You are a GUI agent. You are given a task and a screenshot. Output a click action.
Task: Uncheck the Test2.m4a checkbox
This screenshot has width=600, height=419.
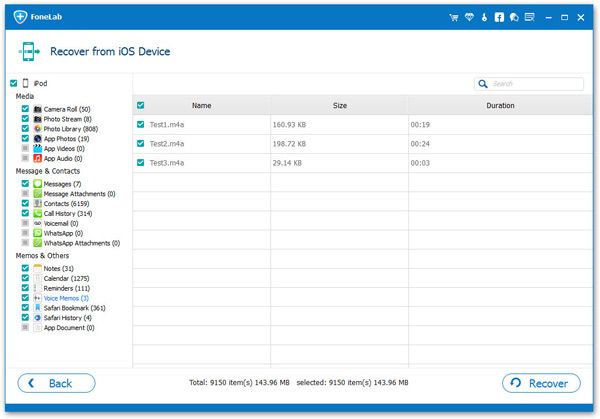[x=140, y=143]
